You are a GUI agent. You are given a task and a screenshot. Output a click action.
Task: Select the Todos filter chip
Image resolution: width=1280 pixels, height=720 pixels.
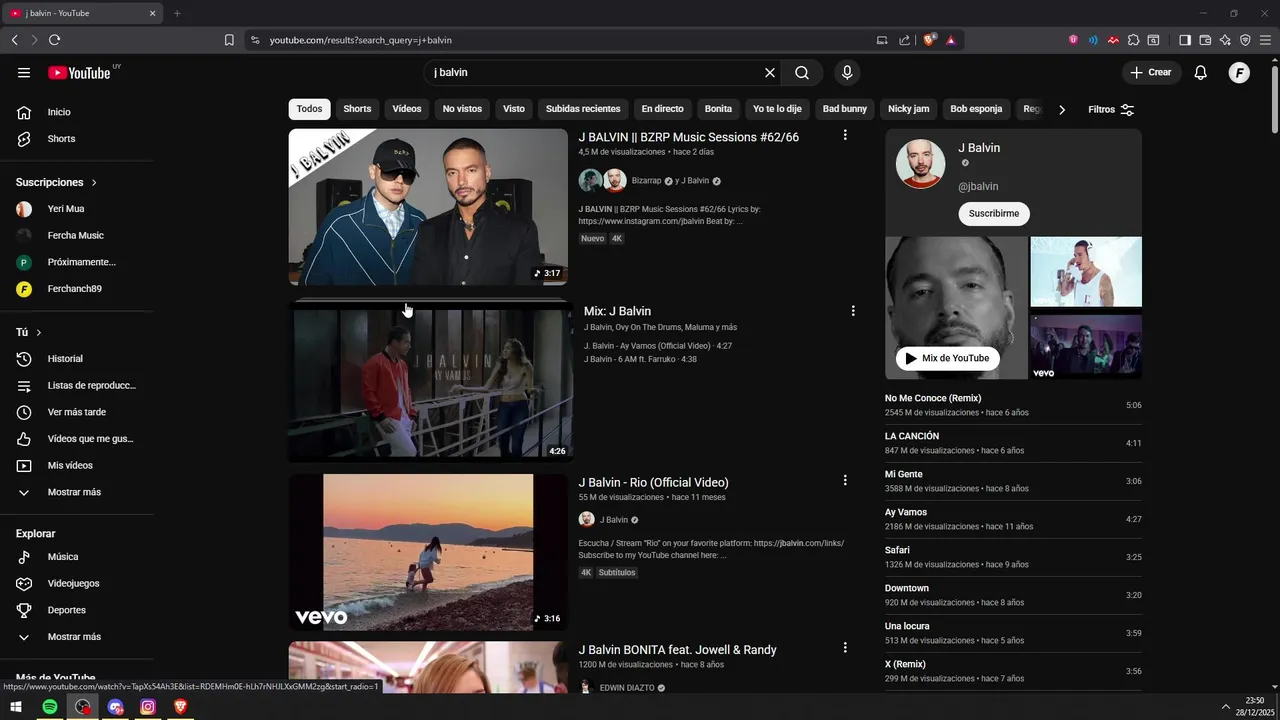click(x=310, y=109)
